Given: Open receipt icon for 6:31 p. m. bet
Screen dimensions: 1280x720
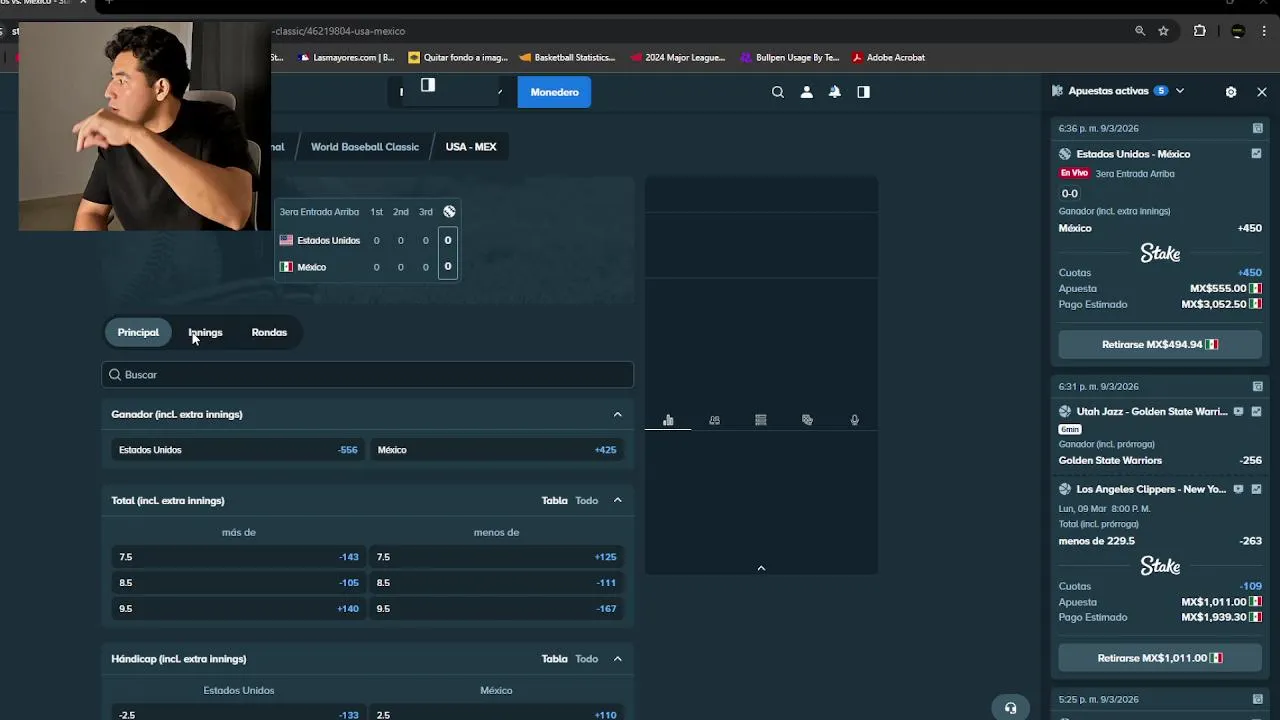Looking at the screenshot, I should pyautogui.click(x=1258, y=386).
